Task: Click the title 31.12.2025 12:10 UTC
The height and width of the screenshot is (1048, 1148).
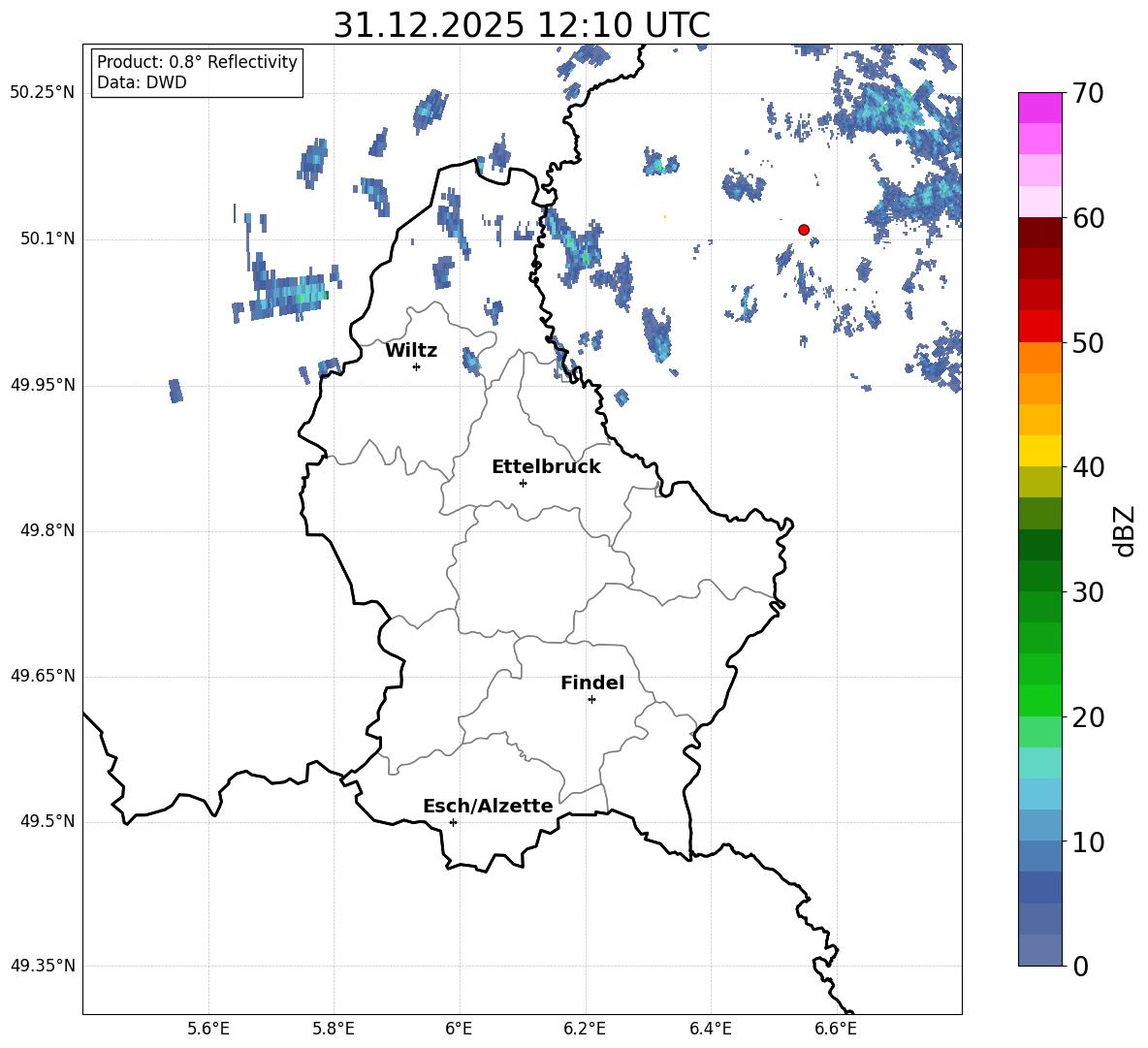Action: (522, 25)
